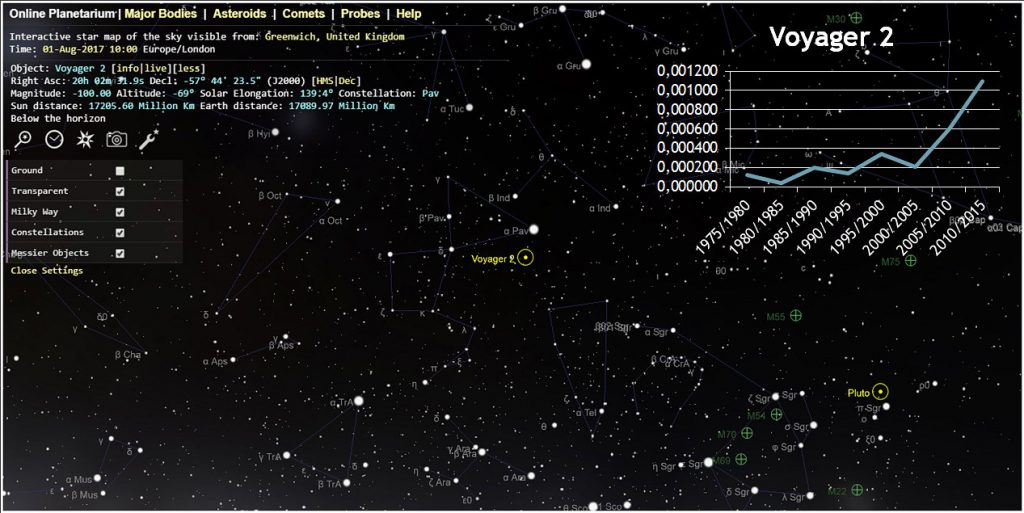The height and width of the screenshot is (513, 1024).
Task: Select the γ TrA star label
Action: tap(270, 457)
